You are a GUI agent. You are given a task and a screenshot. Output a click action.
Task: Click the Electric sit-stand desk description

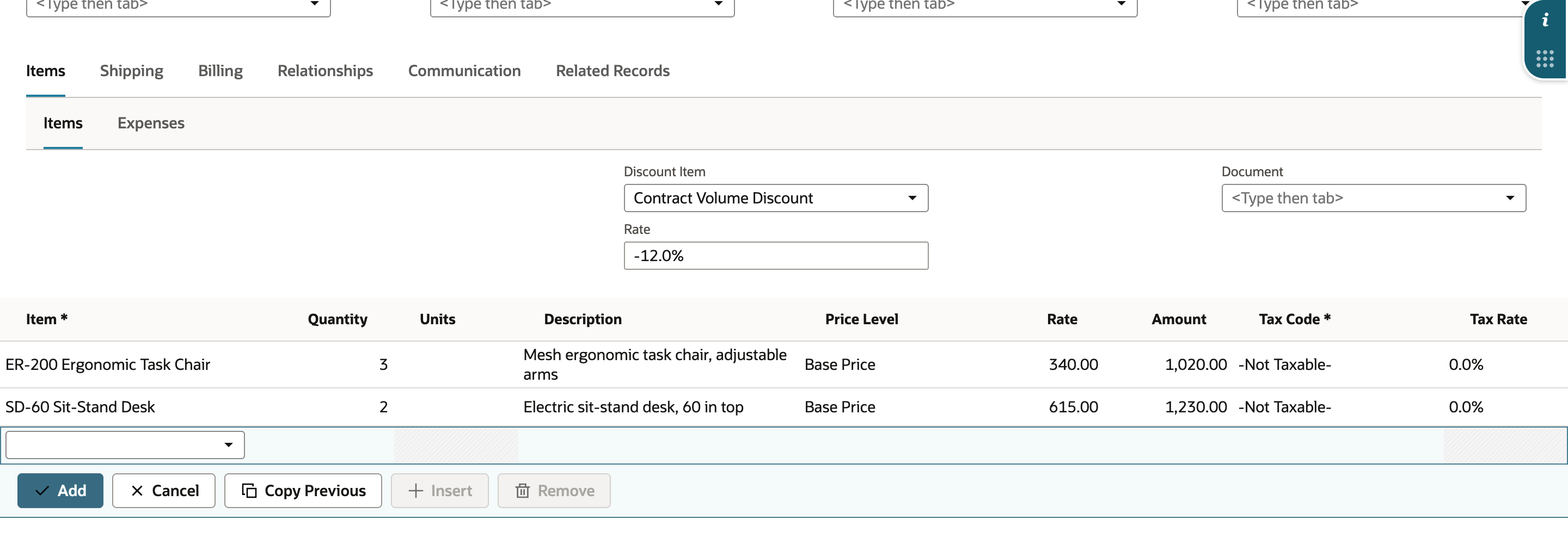point(633,407)
